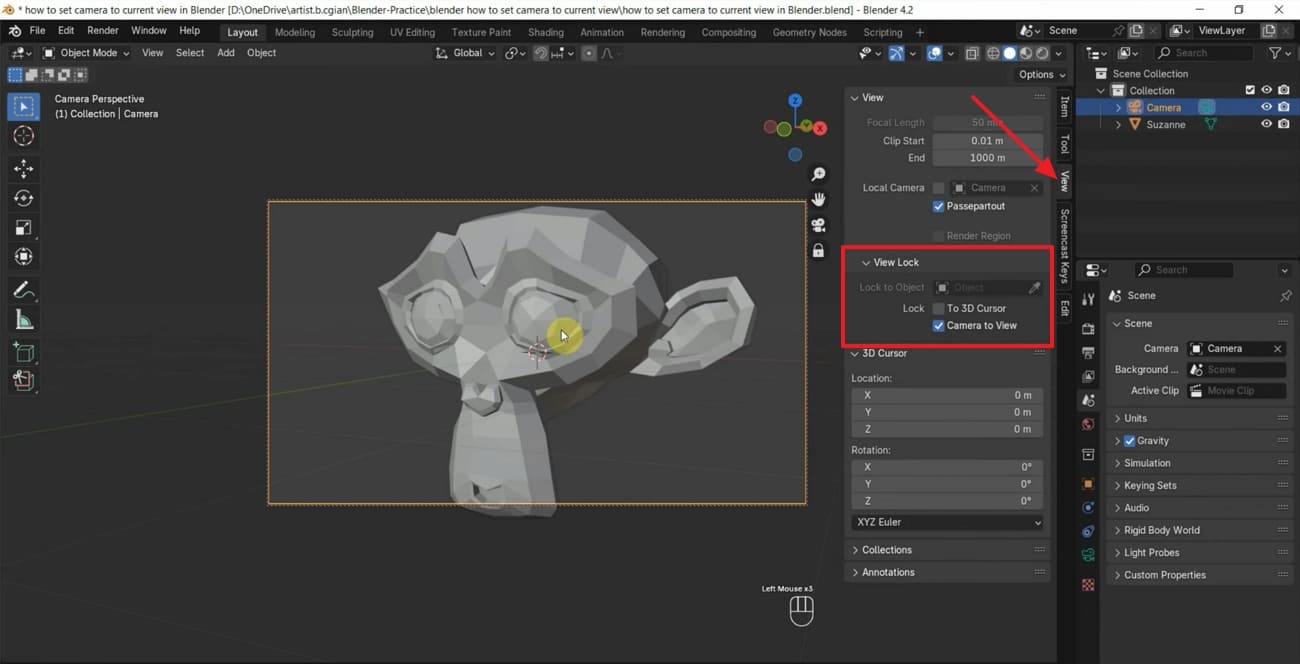Click the lock camera to view padlock icon
The width and height of the screenshot is (1300, 664).
pyautogui.click(x=818, y=250)
